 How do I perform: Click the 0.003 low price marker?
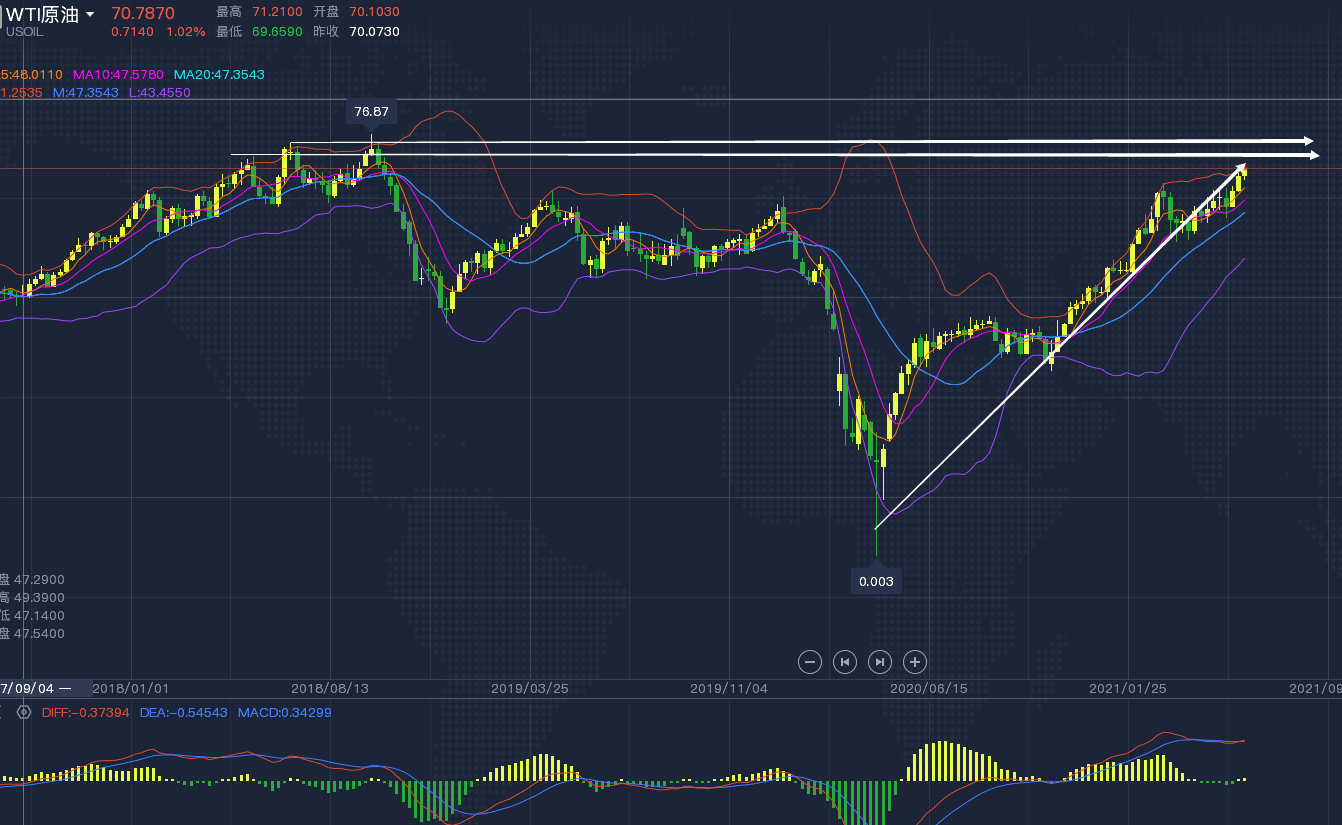pos(876,582)
